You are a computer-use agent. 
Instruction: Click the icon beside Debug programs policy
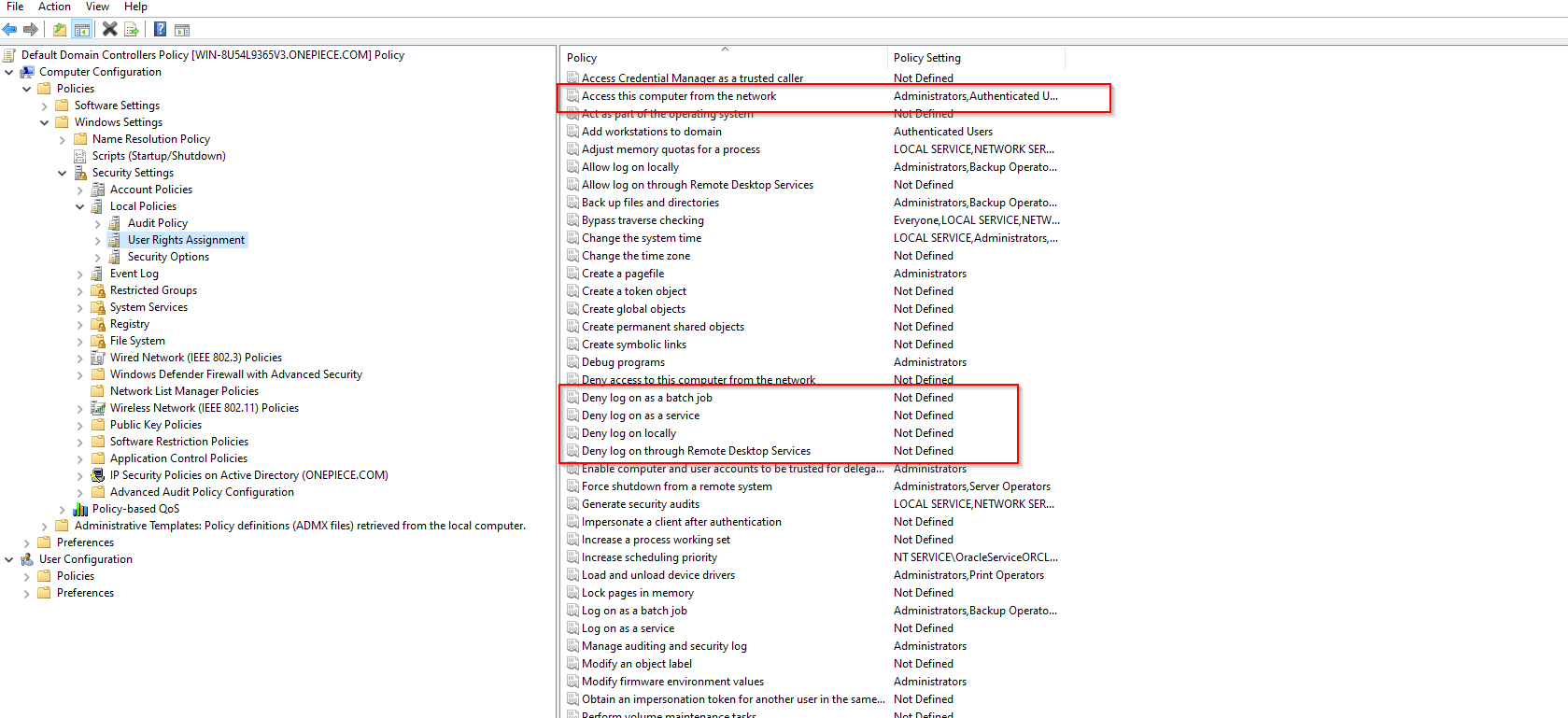pos(573,362)
